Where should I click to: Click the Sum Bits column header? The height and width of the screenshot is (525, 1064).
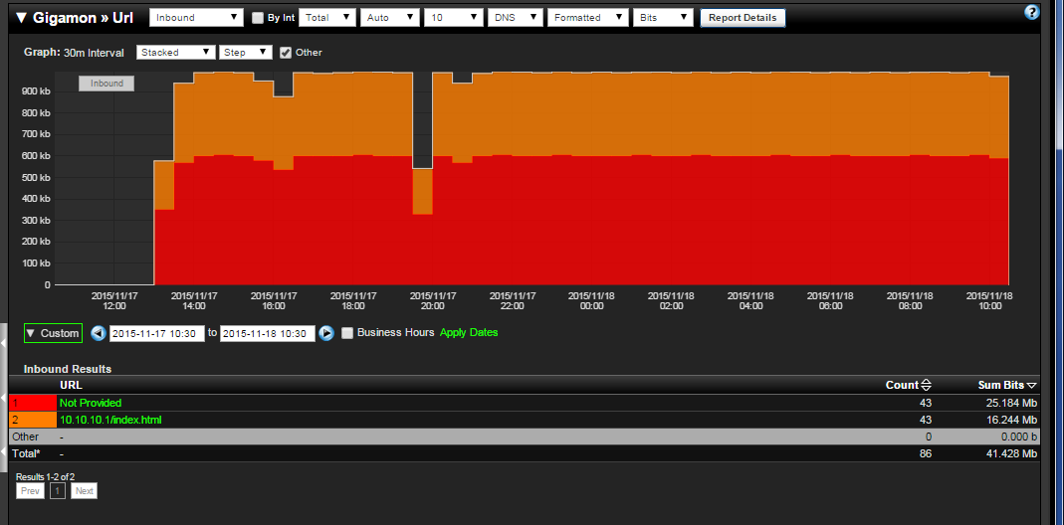pyautogui.click(x=1001, y=385)
